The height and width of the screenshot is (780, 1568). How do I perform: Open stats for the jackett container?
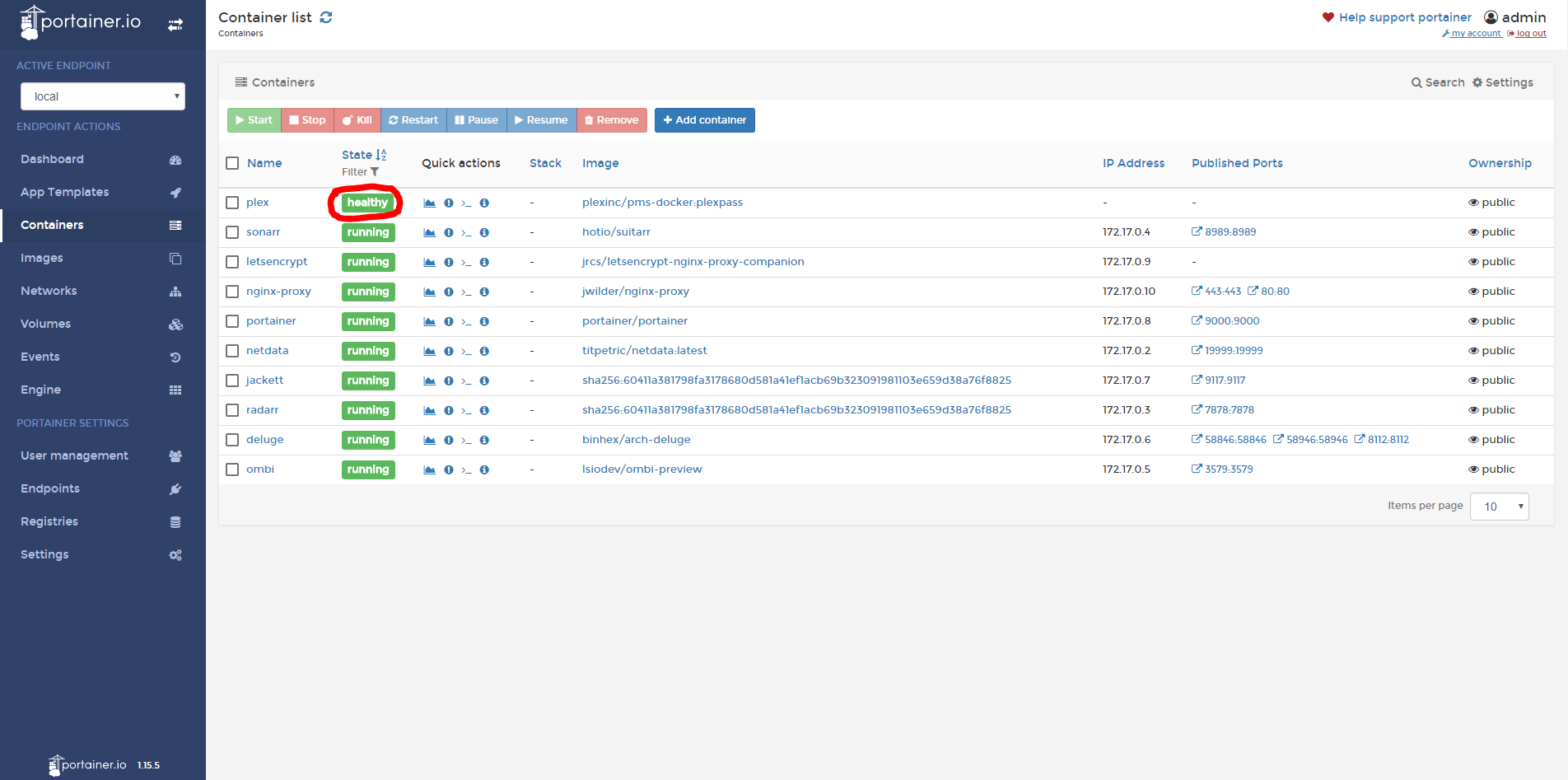[x=430, y=381]
